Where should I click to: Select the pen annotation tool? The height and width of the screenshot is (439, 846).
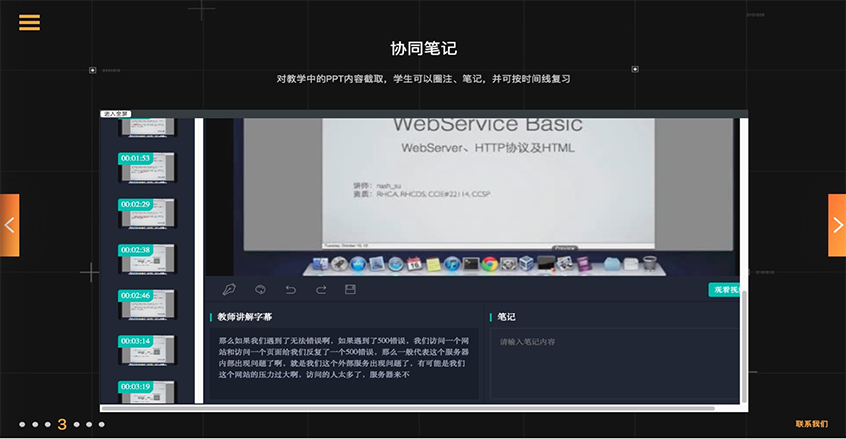point(229,290)
